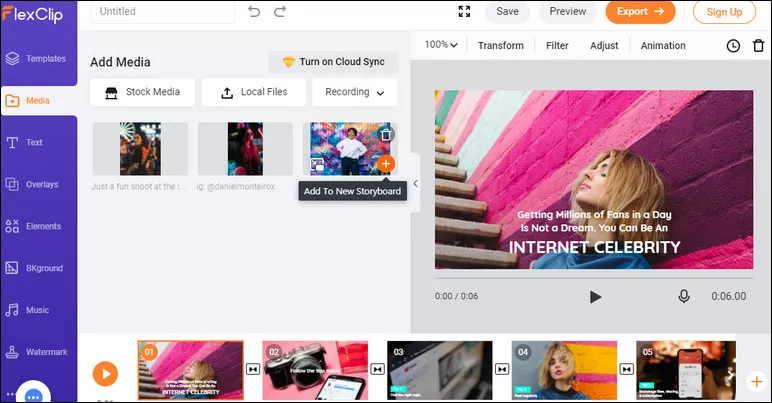772x403 pixels.
Task: Click the Sign Up button
Action: [x=724, y=12]
